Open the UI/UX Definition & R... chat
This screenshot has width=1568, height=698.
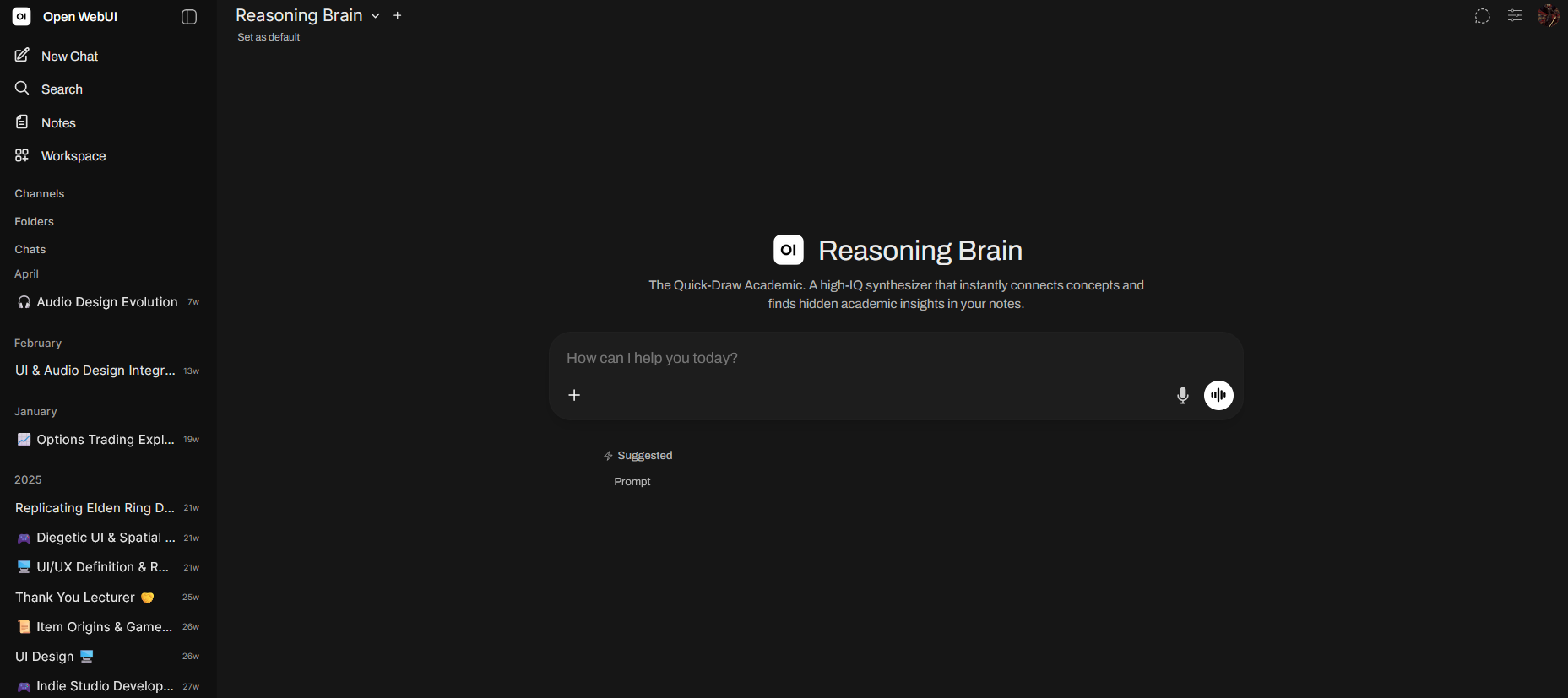[108, 567]
